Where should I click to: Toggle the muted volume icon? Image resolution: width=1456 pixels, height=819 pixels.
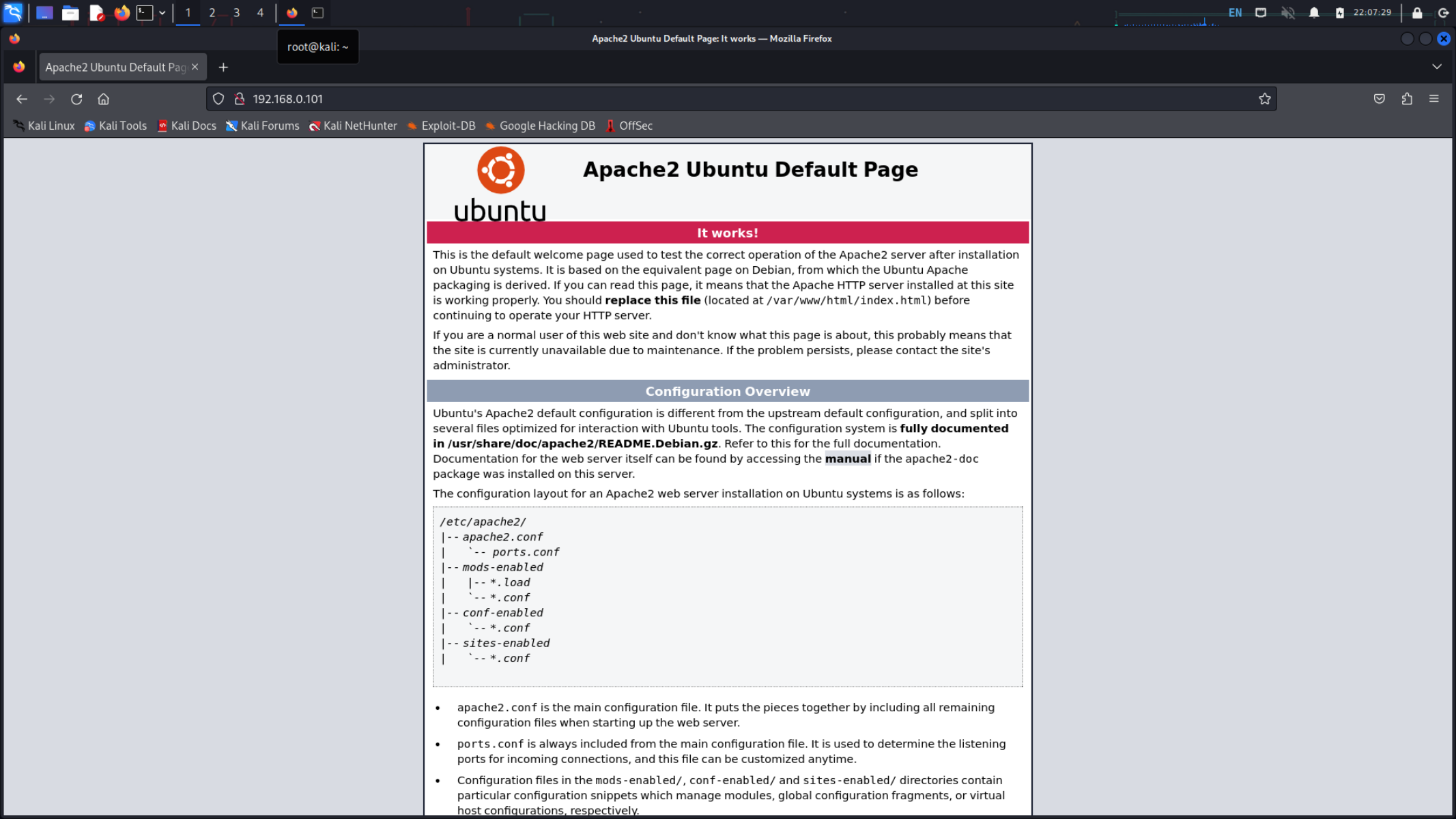point(1287,13)
